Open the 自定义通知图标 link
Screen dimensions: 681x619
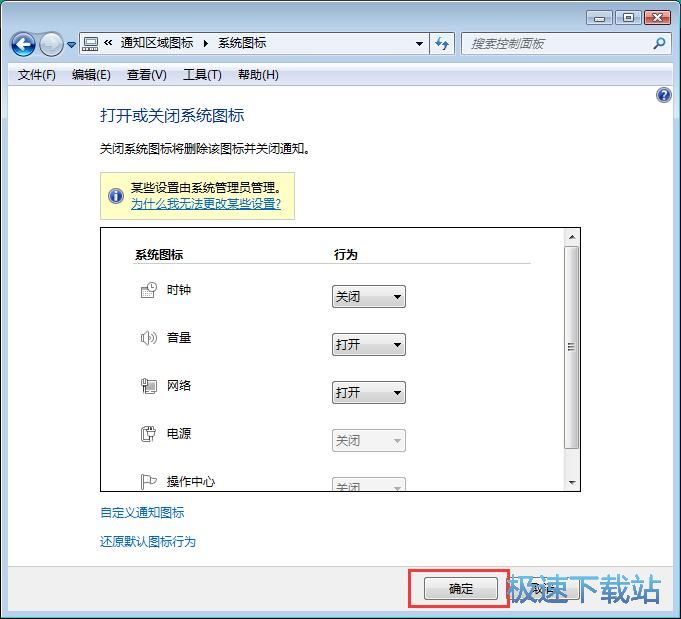click(142, 513)
